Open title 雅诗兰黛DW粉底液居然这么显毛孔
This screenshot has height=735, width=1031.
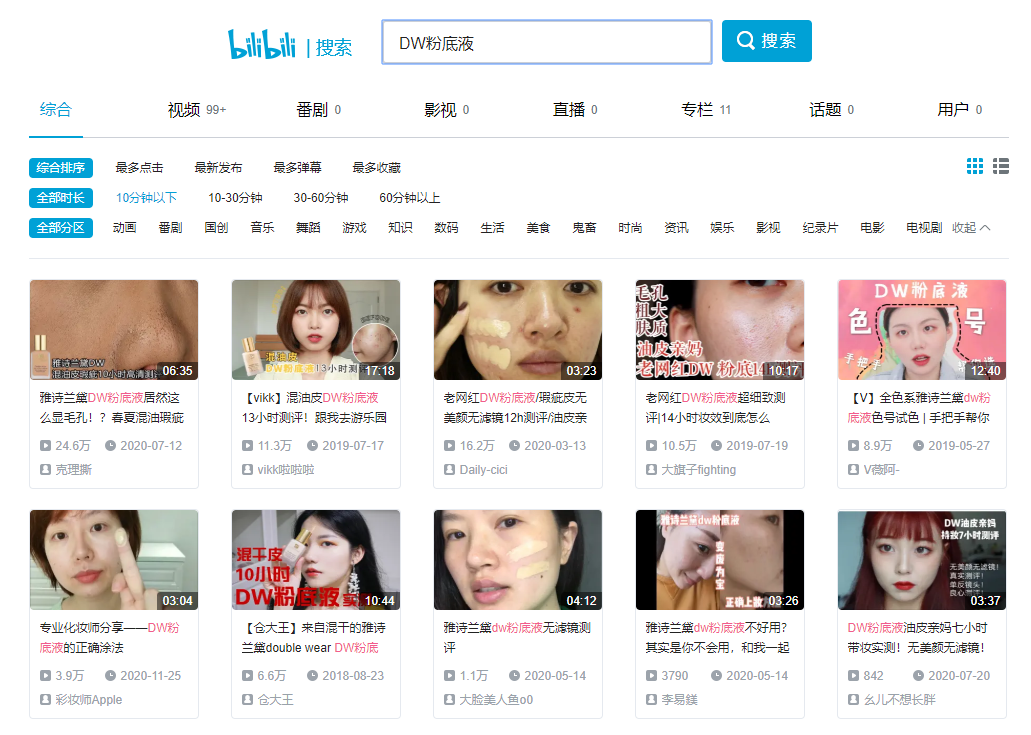[112, 408]
